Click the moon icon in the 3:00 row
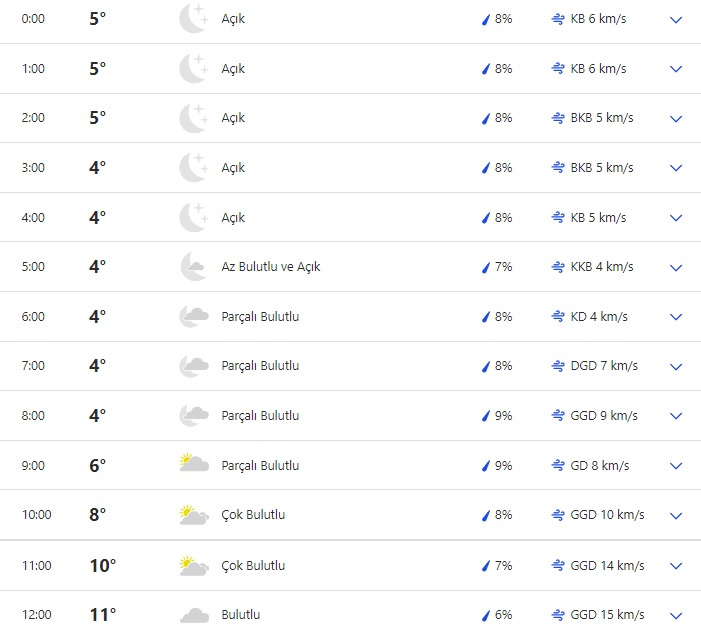Screen dimensions: 701x639 coord(192,167)
